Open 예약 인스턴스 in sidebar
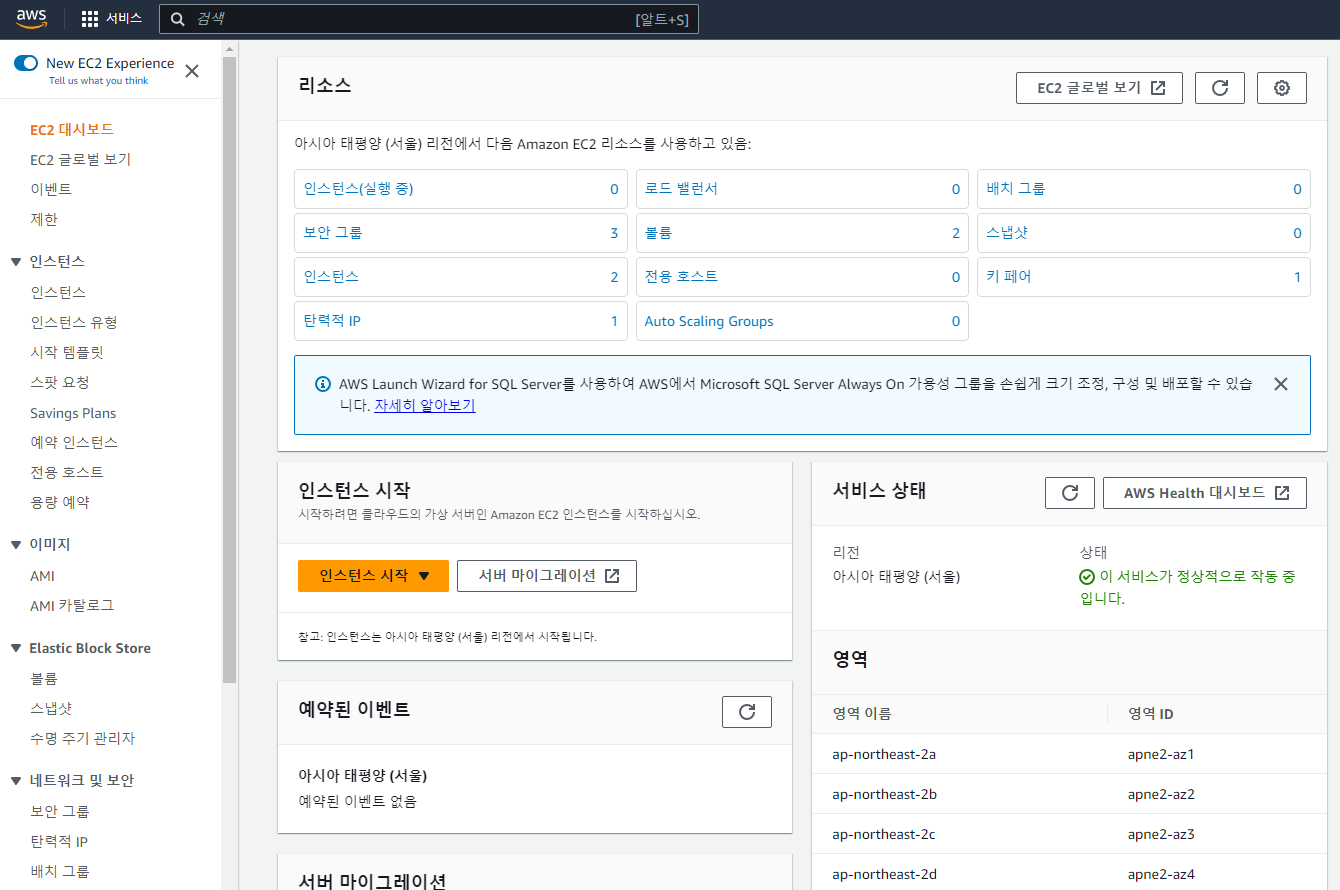Screen dimensions: 1340x890 click(x=74, y=443)
